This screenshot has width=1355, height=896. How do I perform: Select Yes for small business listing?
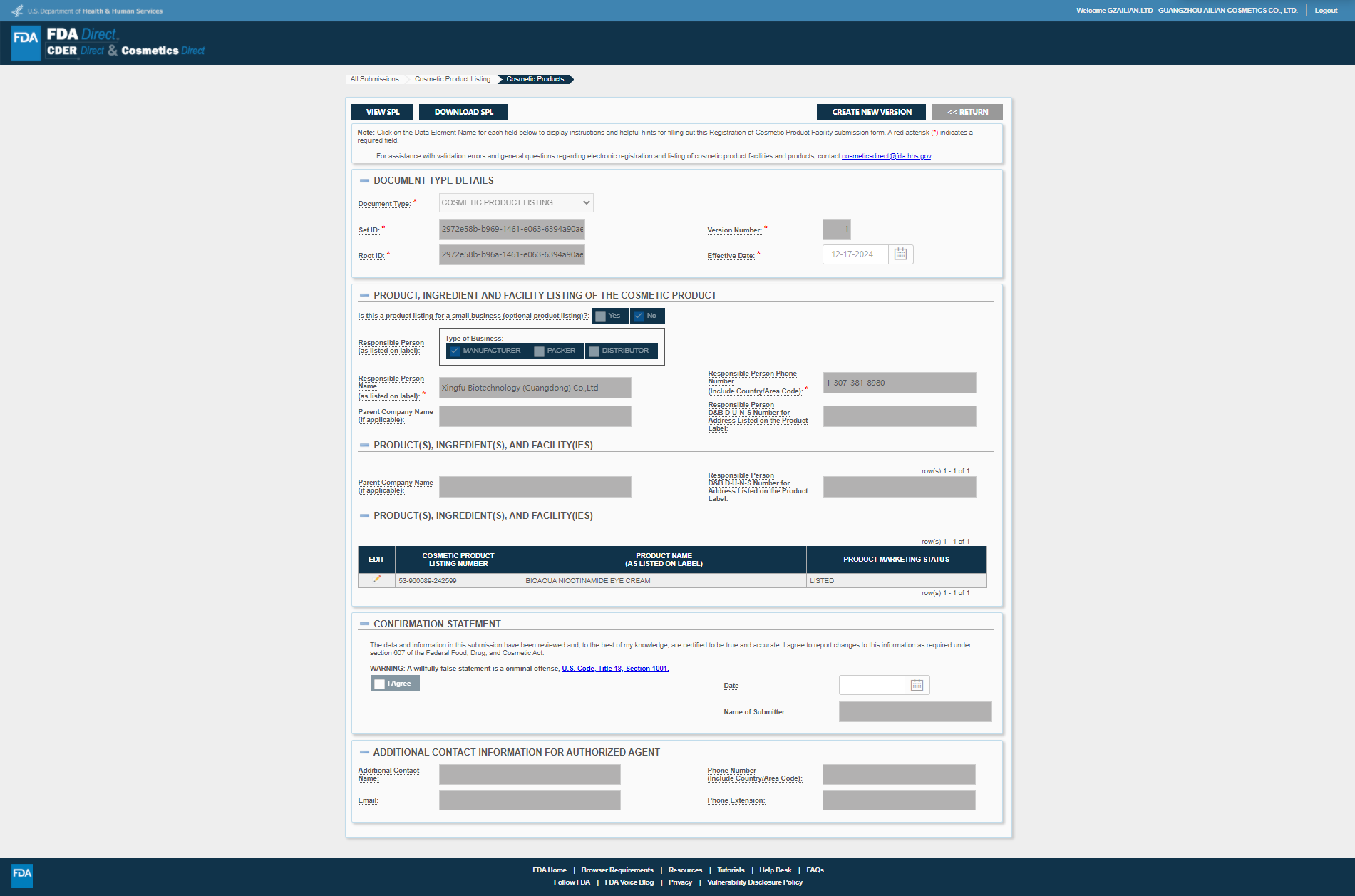(601, 316)
